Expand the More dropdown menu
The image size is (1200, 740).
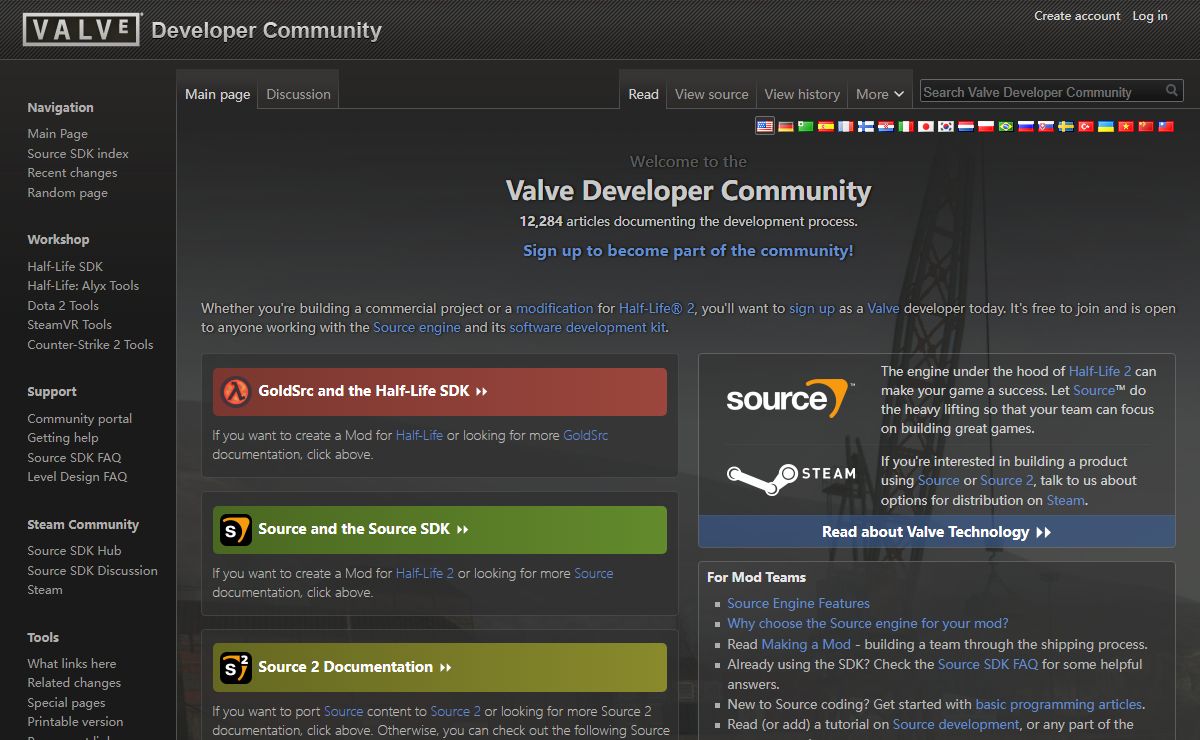pos(880,94)
